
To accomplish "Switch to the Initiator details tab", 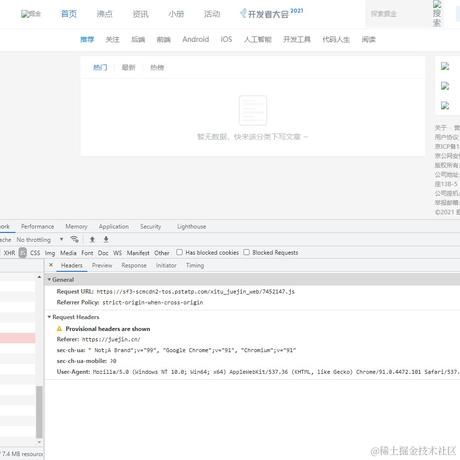I will click(x=166, y=266).
